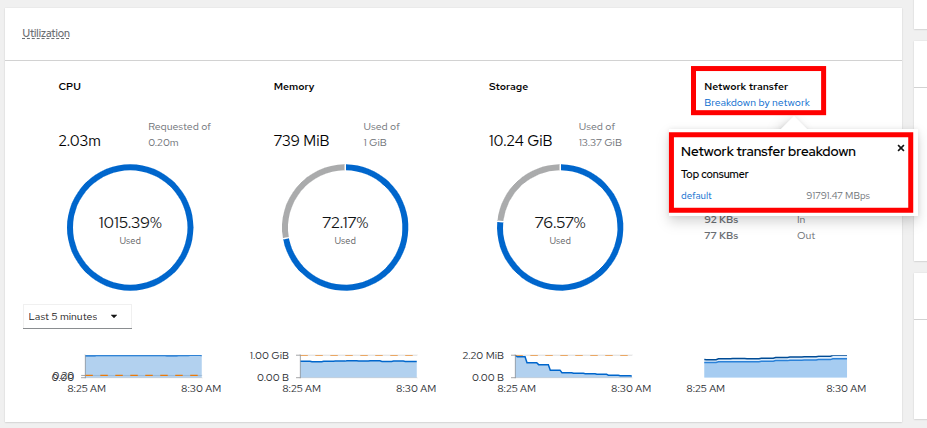The height and width of the screenshot is (428, 927).
Task: Select the Memory history area chart
Action: point(358,365)
